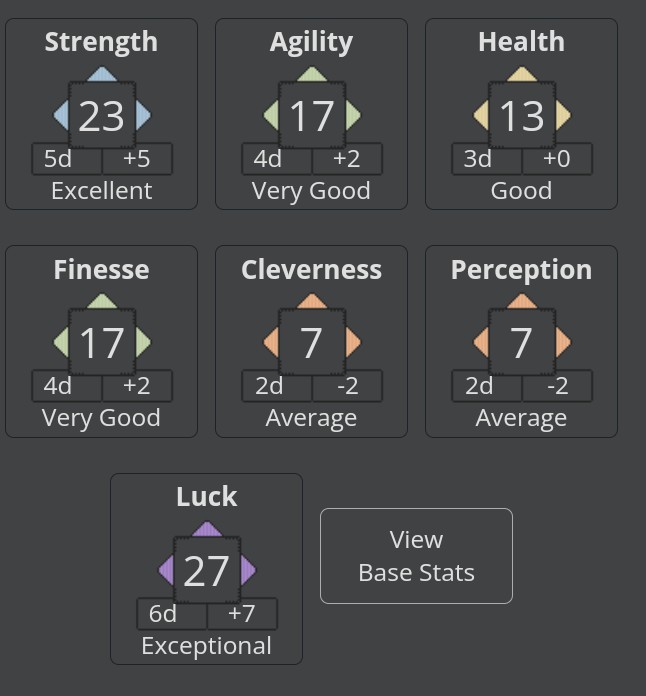646x696 pixels.
Task: Click the Luck +7 modifier box
Action: coord(242,614)
